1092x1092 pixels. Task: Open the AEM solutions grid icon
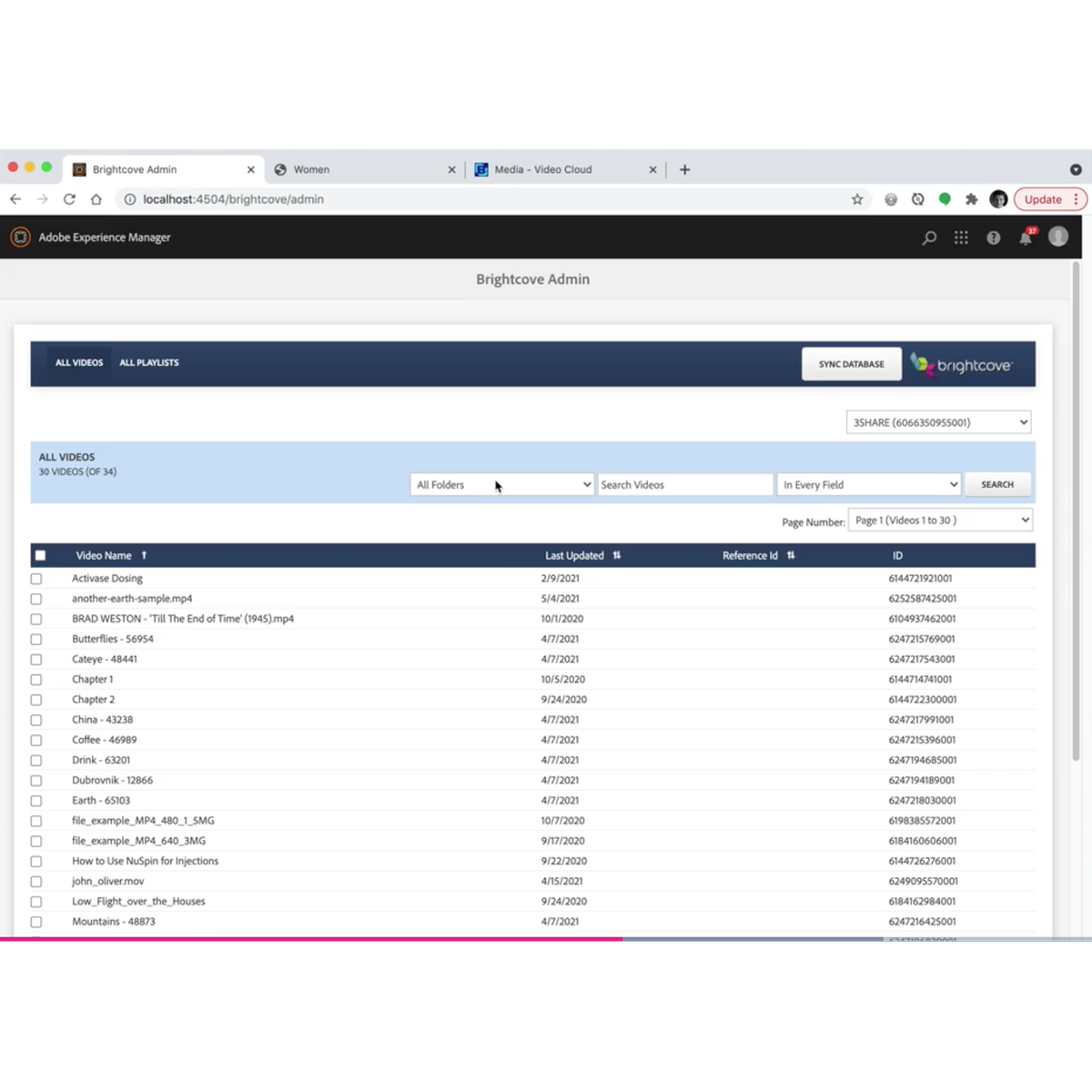tap(961, 238)
